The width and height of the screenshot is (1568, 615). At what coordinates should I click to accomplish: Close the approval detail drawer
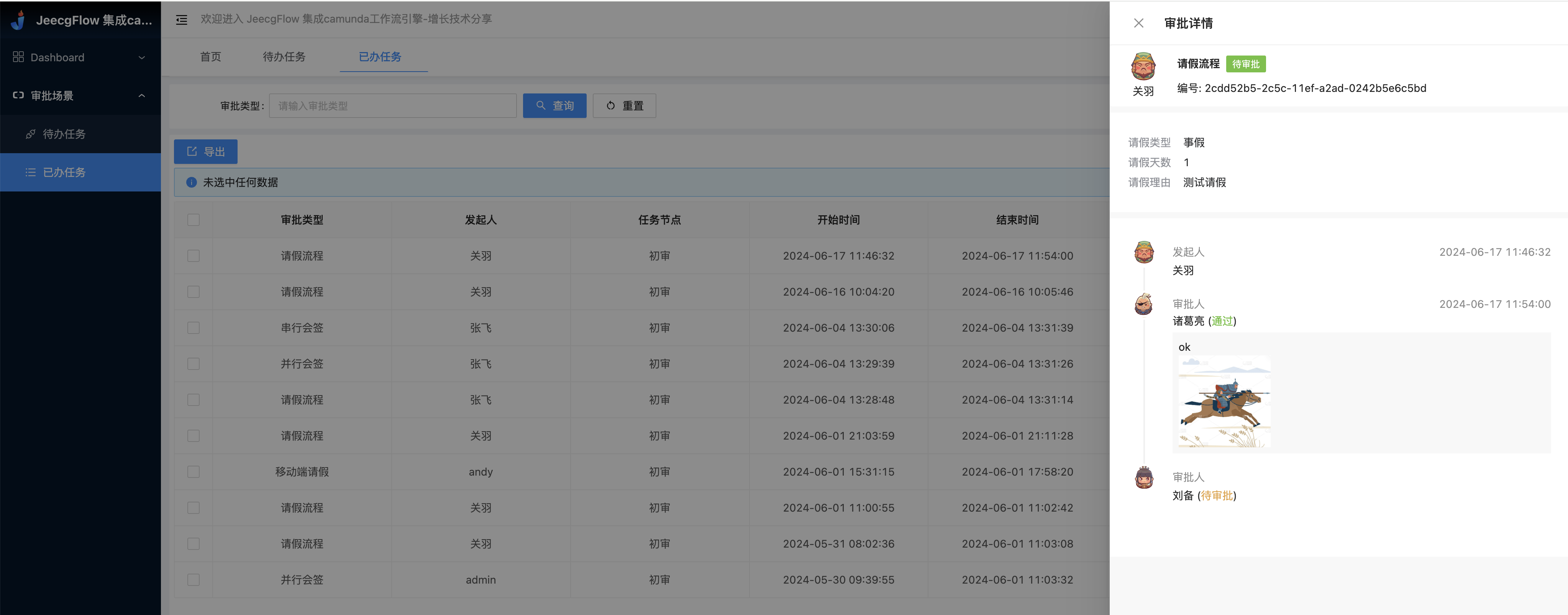[1138, 23]
